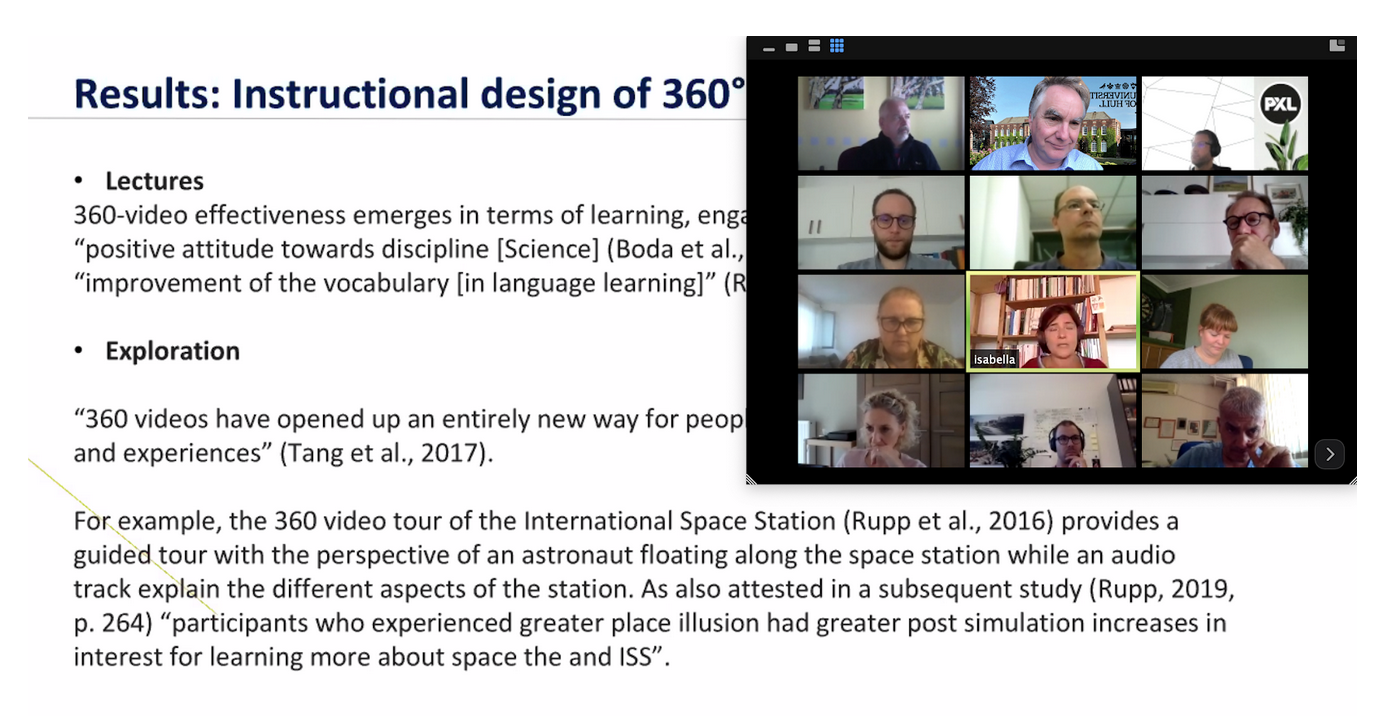
Task: Switch to stacked thumbnail strip view
Action: [814, 47]
